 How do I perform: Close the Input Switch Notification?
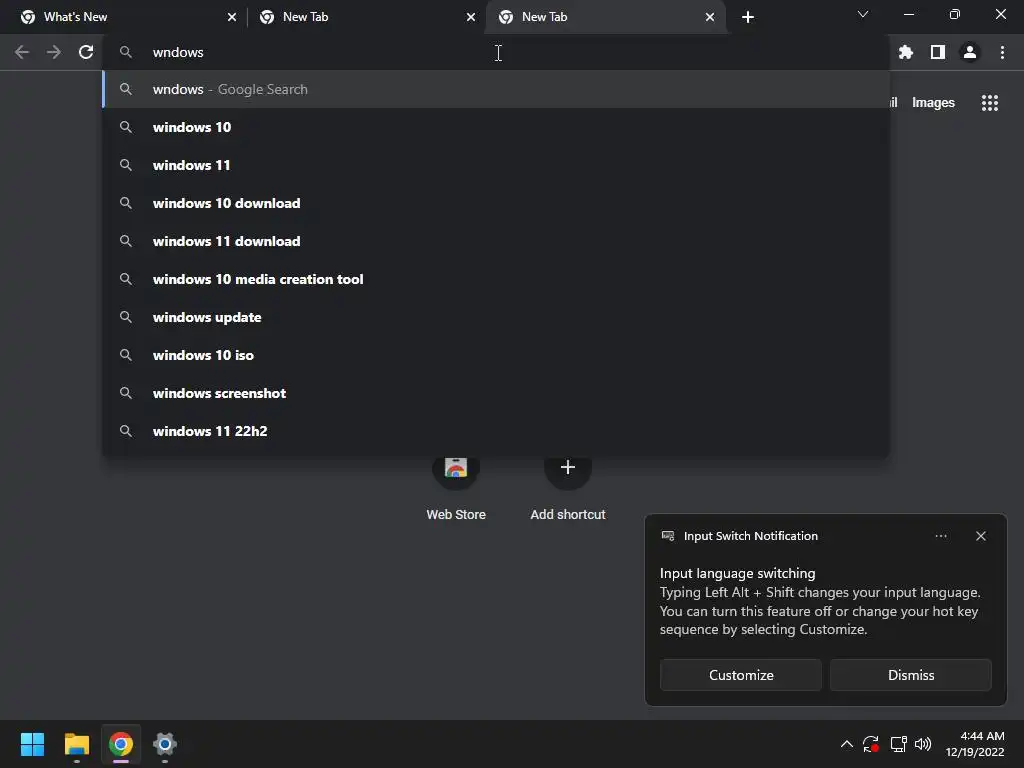point(980,536)
